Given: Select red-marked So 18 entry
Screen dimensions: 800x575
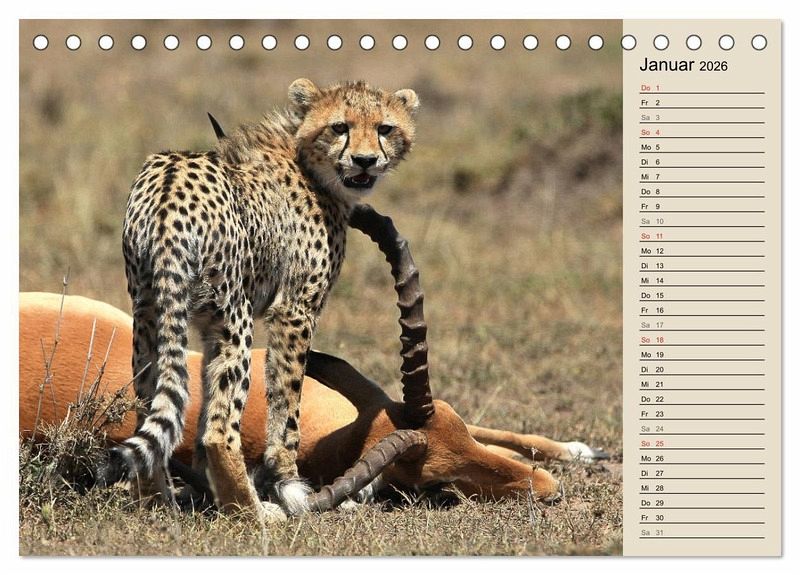Looking at the screenshot, I should pos(701,340).
